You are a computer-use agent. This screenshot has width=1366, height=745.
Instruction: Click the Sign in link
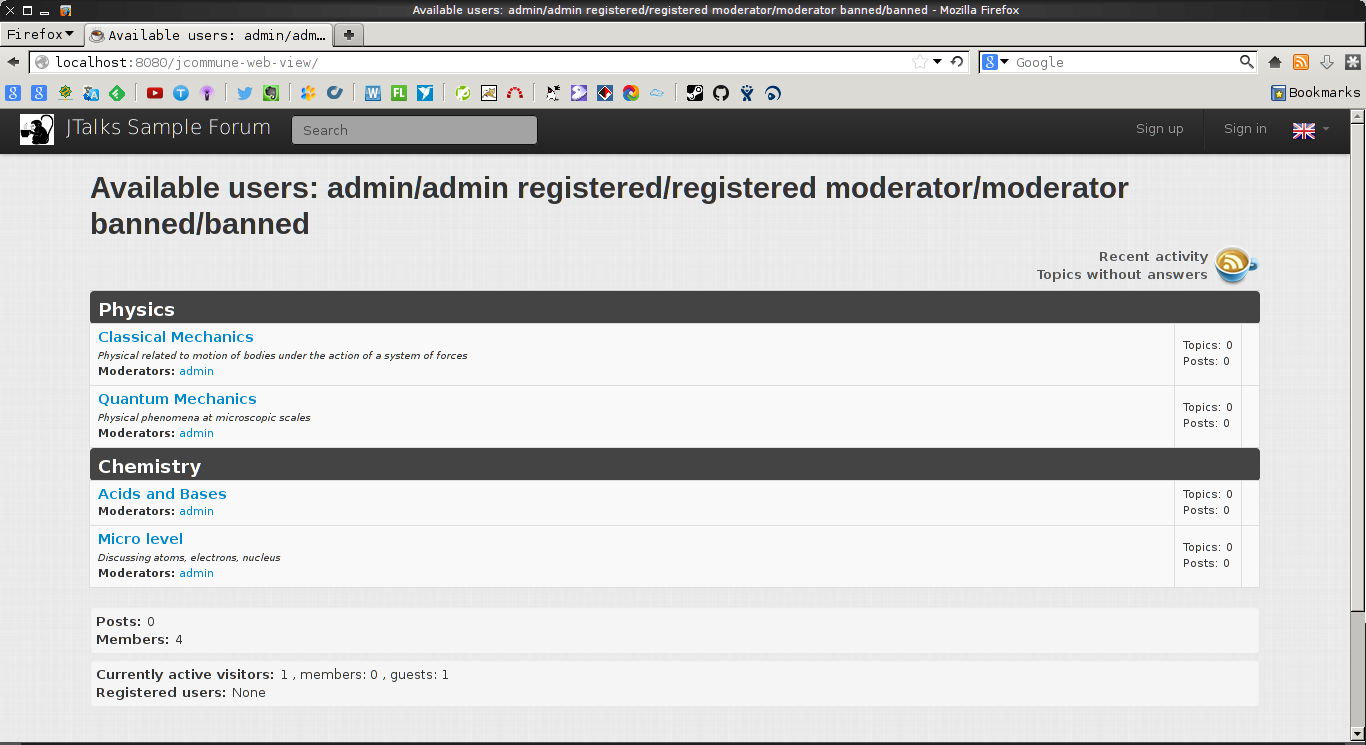click(x=1245, y=129)
